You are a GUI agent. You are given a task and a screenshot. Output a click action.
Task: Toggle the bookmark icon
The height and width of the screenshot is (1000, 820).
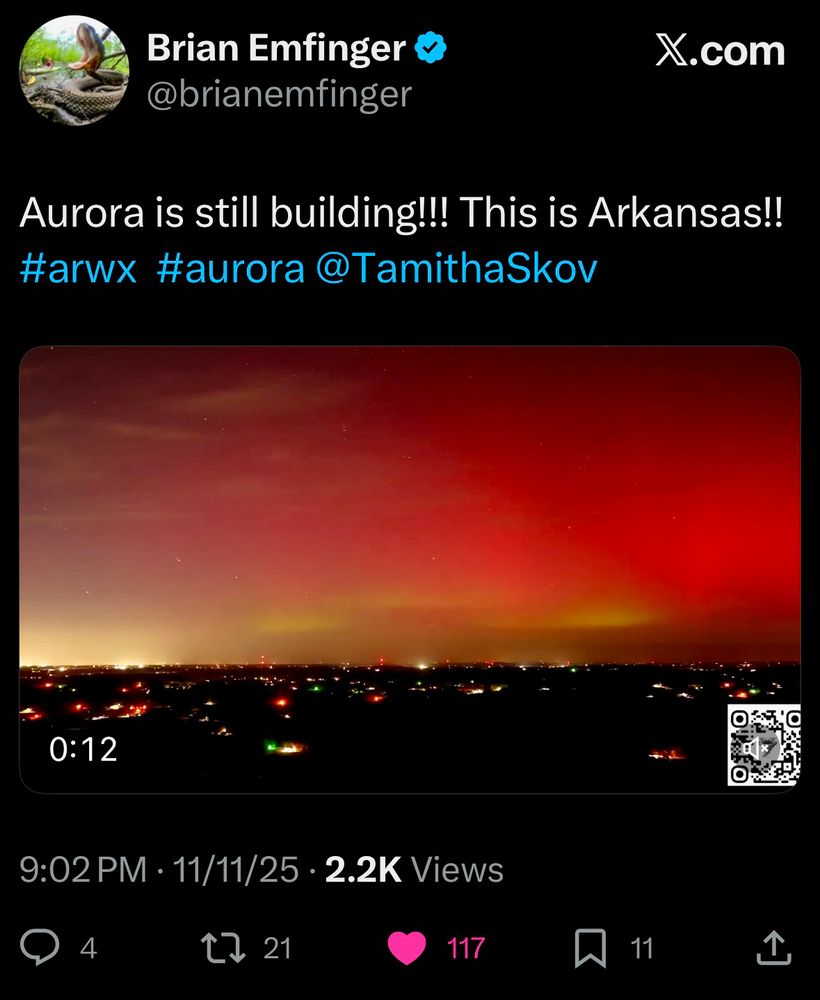tap(590, 948)
